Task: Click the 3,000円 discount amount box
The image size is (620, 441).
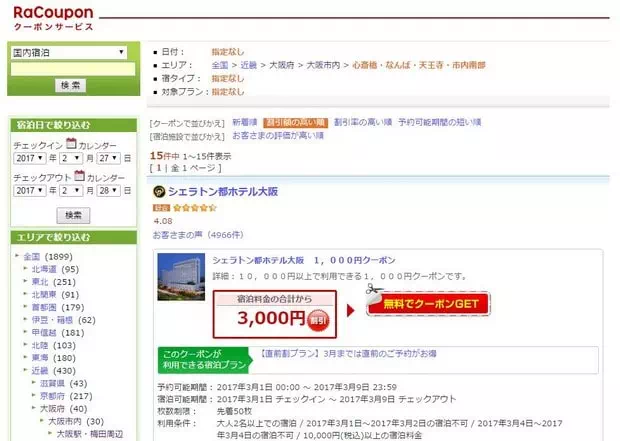Action: coord(274,314)
